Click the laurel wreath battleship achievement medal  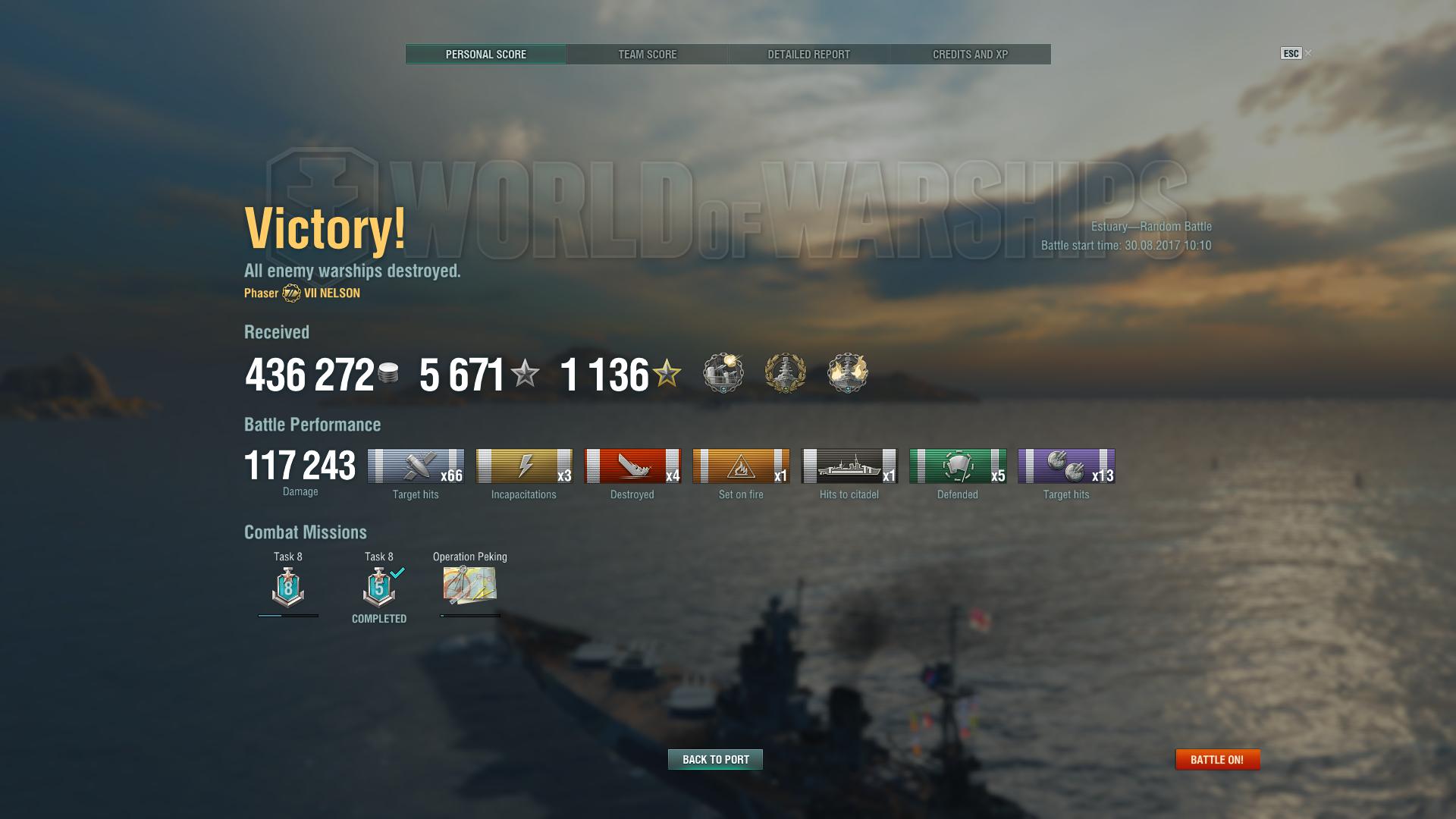pos(786,373)
